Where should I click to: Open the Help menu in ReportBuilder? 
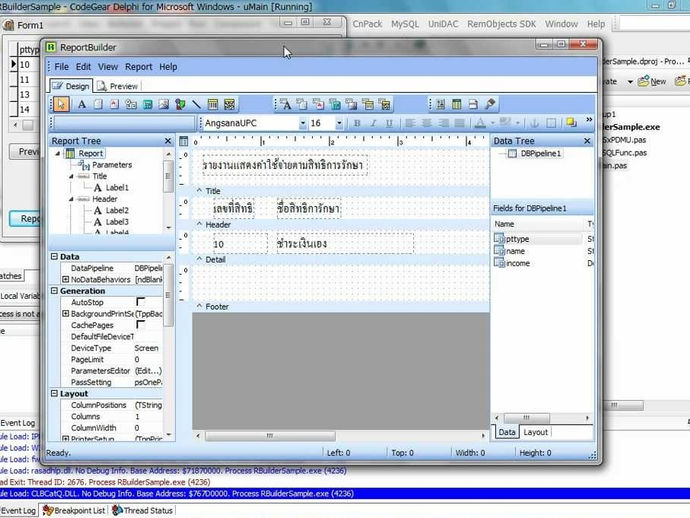click(168, 67)
